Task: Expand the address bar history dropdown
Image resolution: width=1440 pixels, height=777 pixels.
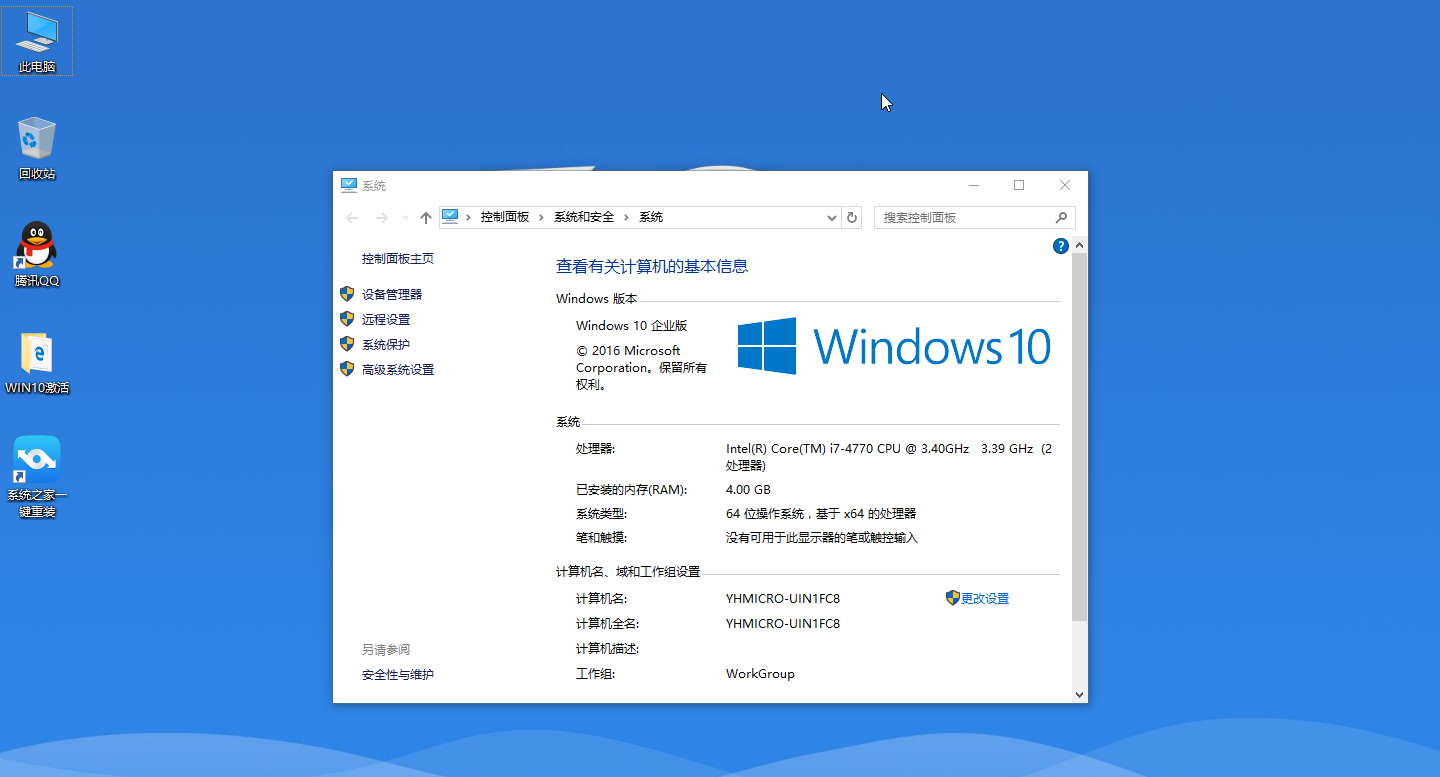Action: click(832, 217)
